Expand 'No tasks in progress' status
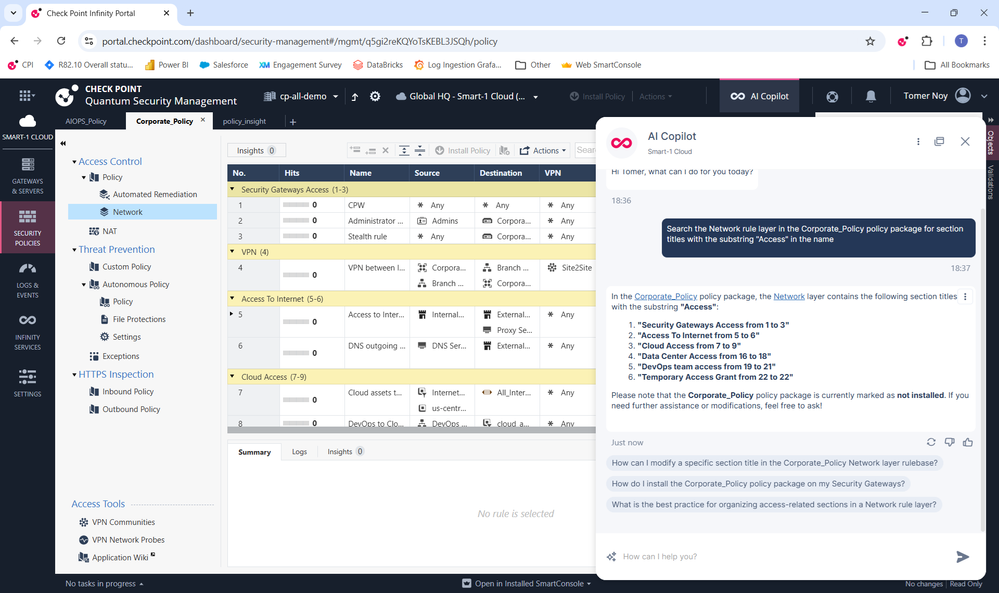 [x=104, y=583]
